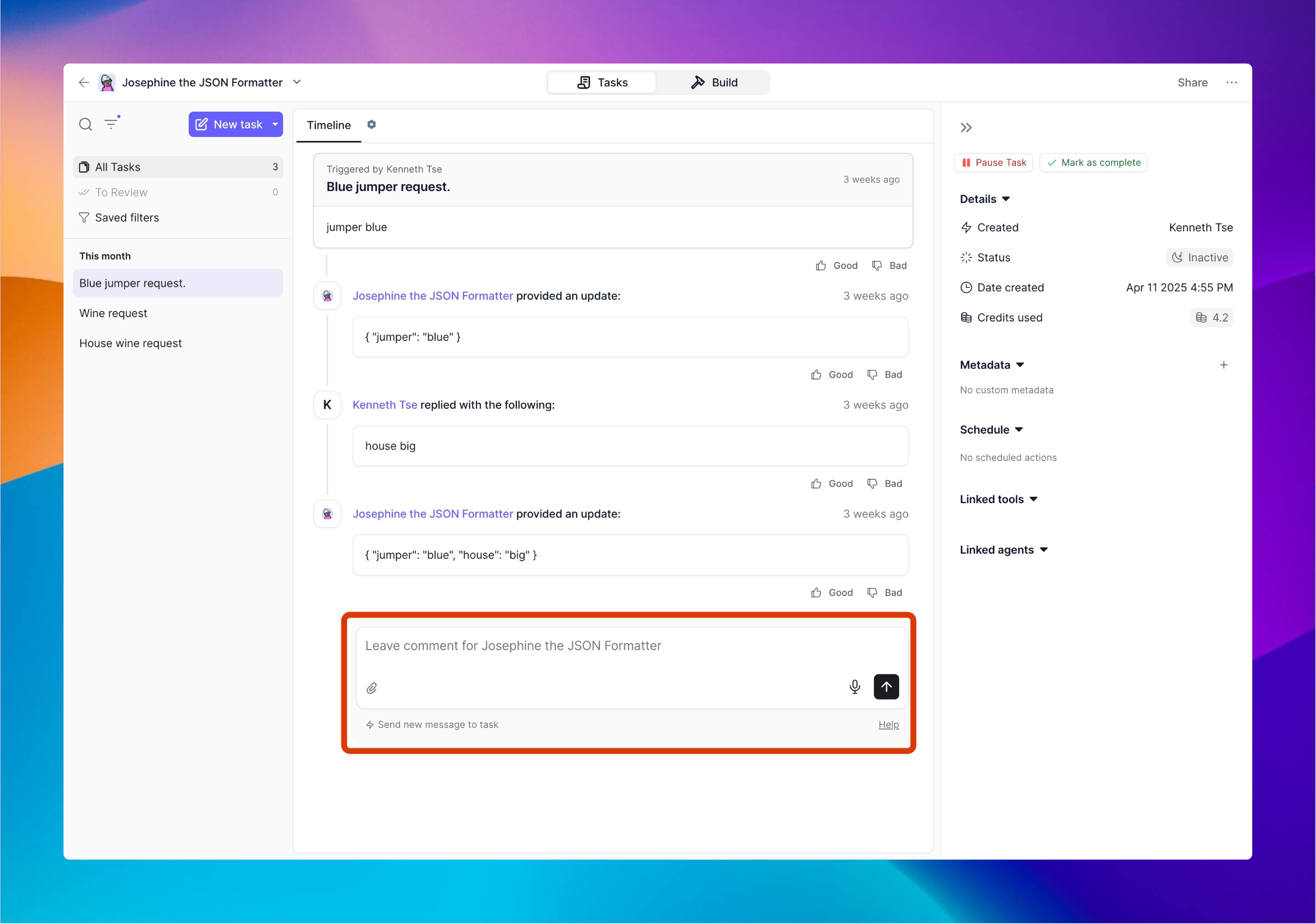
Task: Click Josephine's avatar beside second update
Action: coord(328,514)
